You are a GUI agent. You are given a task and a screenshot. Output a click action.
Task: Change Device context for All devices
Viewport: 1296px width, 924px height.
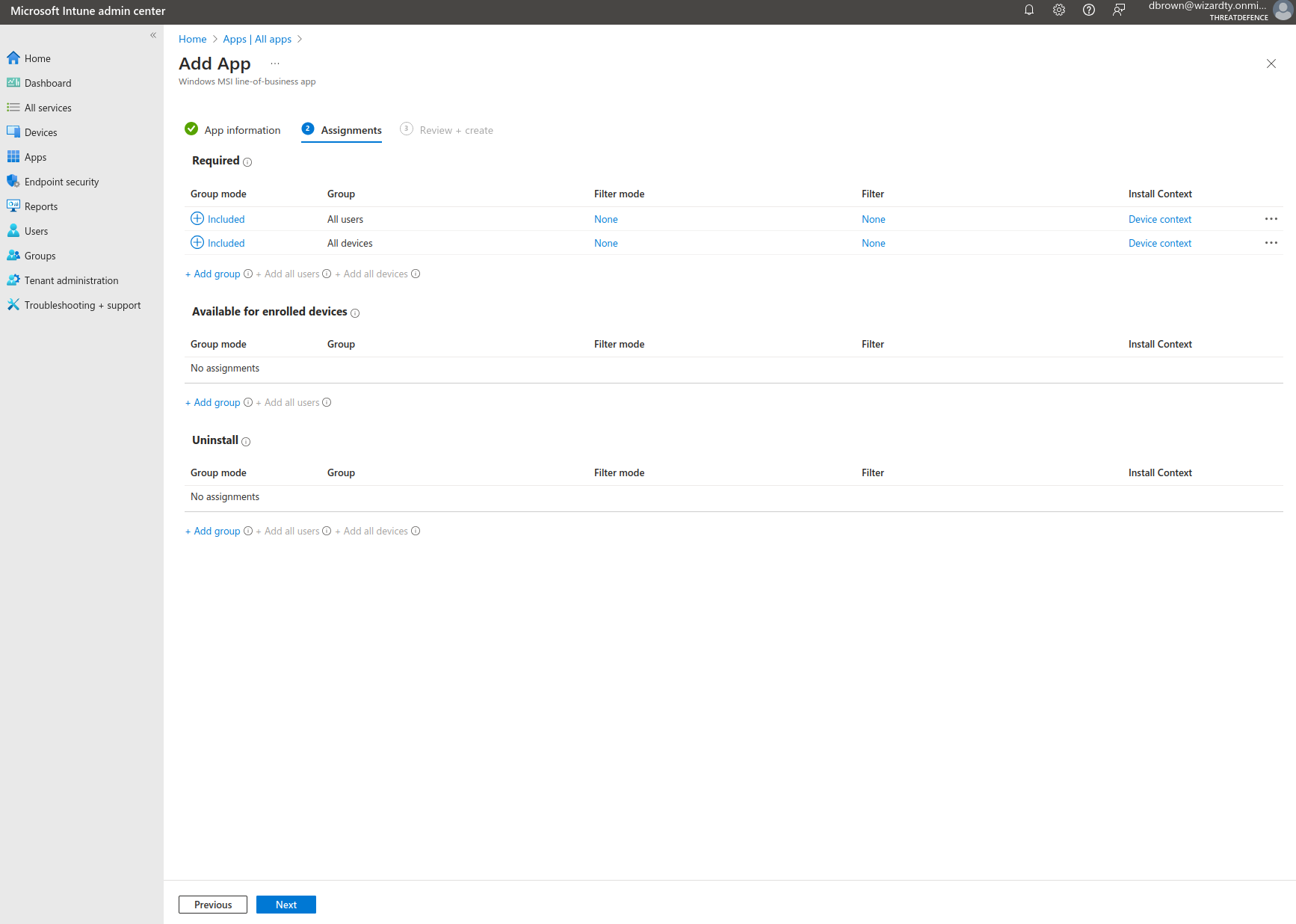[x=1160, y=243]
